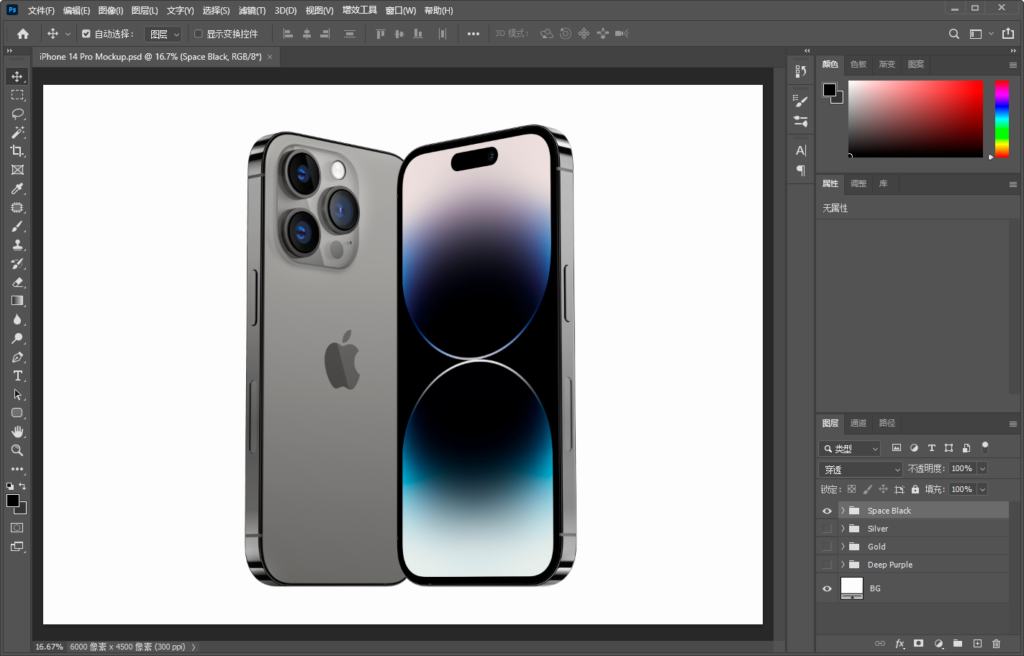Select the Dodge tool

[17, 338]
